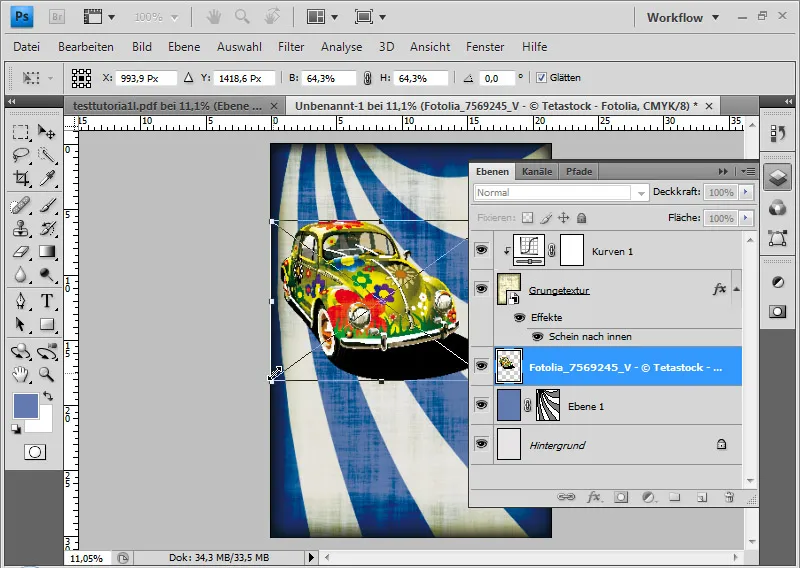800x568 pixels.
Task: Hide the Schein nach innen effect
Action: click(x=537, y=337)
